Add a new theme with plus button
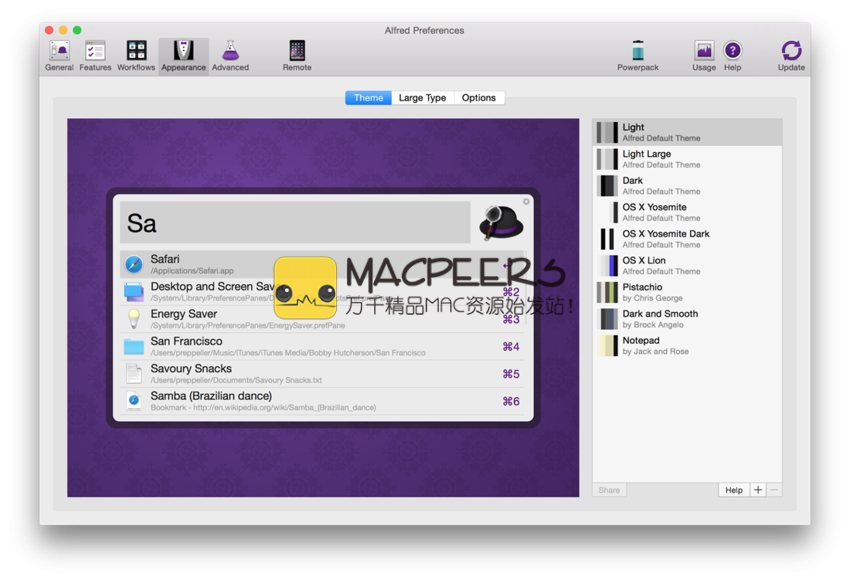Image resolution: width=850 pixels, height=581 pixels. click(x=758, y=490)
